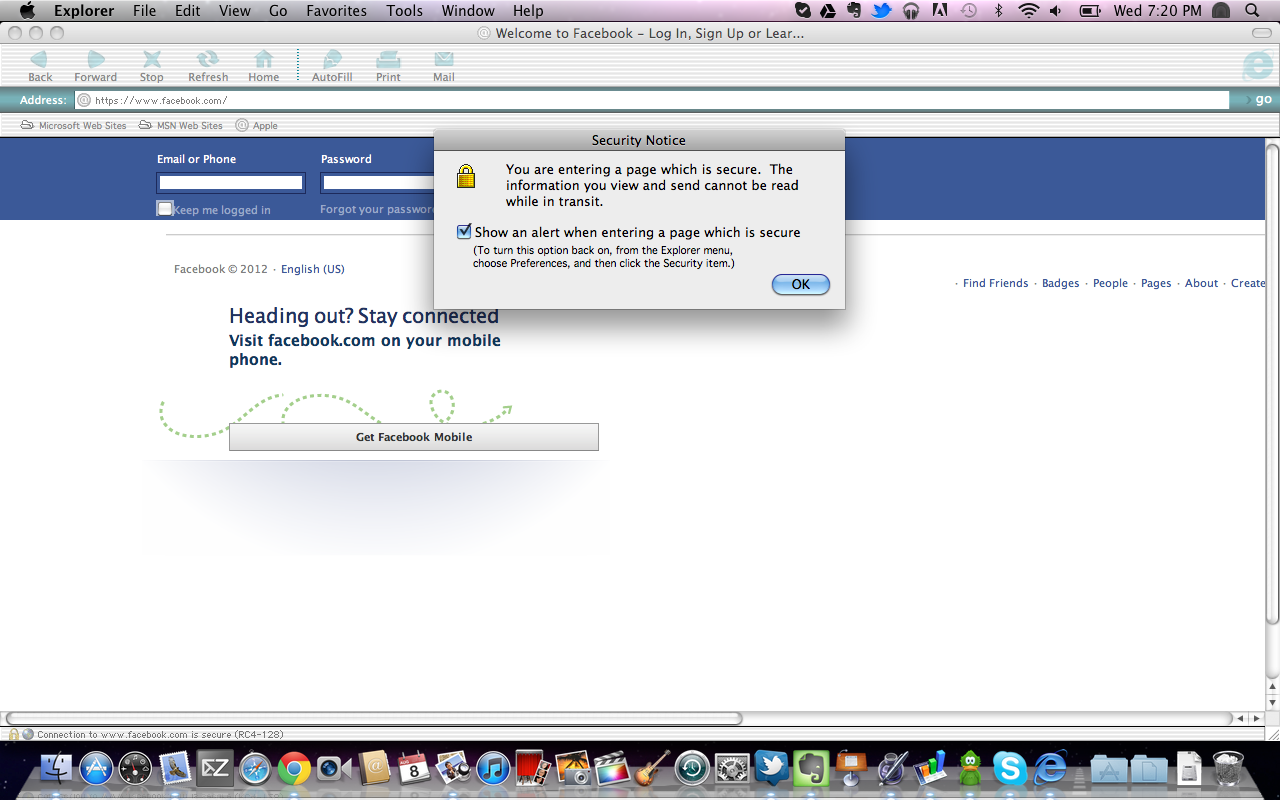Click the Email or Phone field

[231, 183]
